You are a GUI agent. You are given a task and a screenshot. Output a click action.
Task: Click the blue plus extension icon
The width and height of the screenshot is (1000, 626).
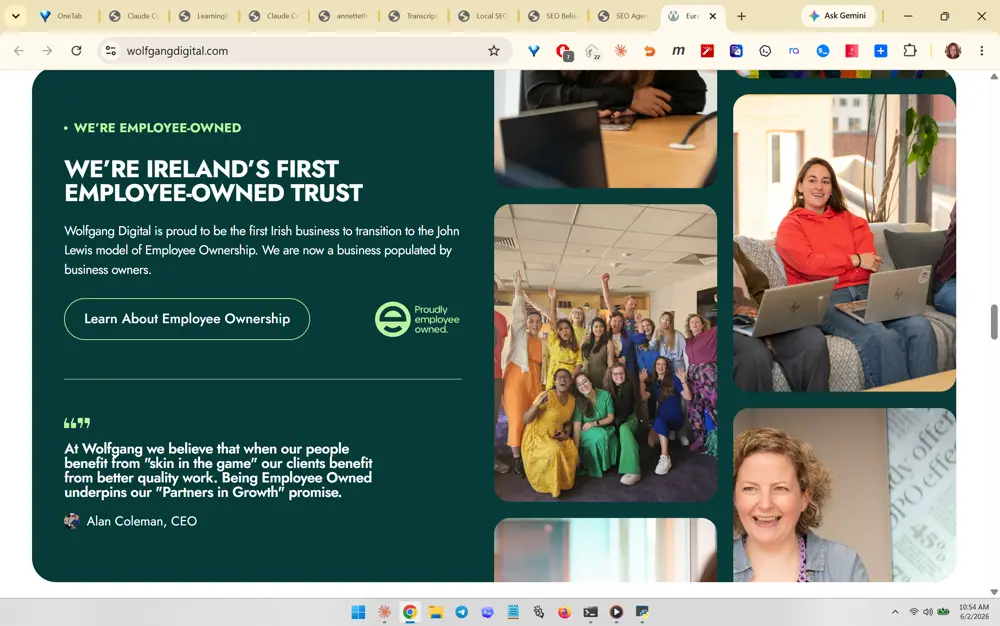[881, 51]
